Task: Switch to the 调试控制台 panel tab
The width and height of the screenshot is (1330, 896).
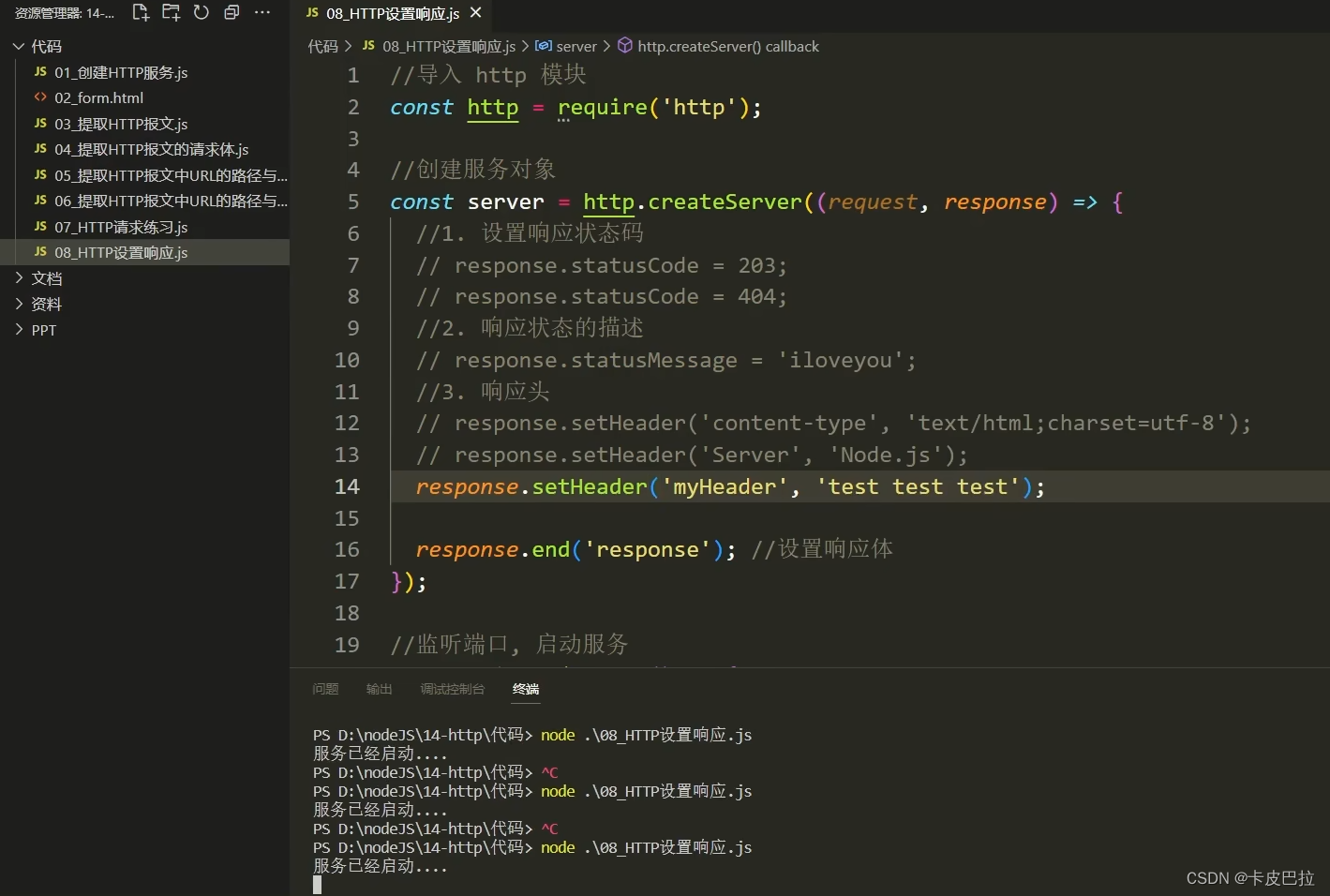Action: tap(453, 689)
